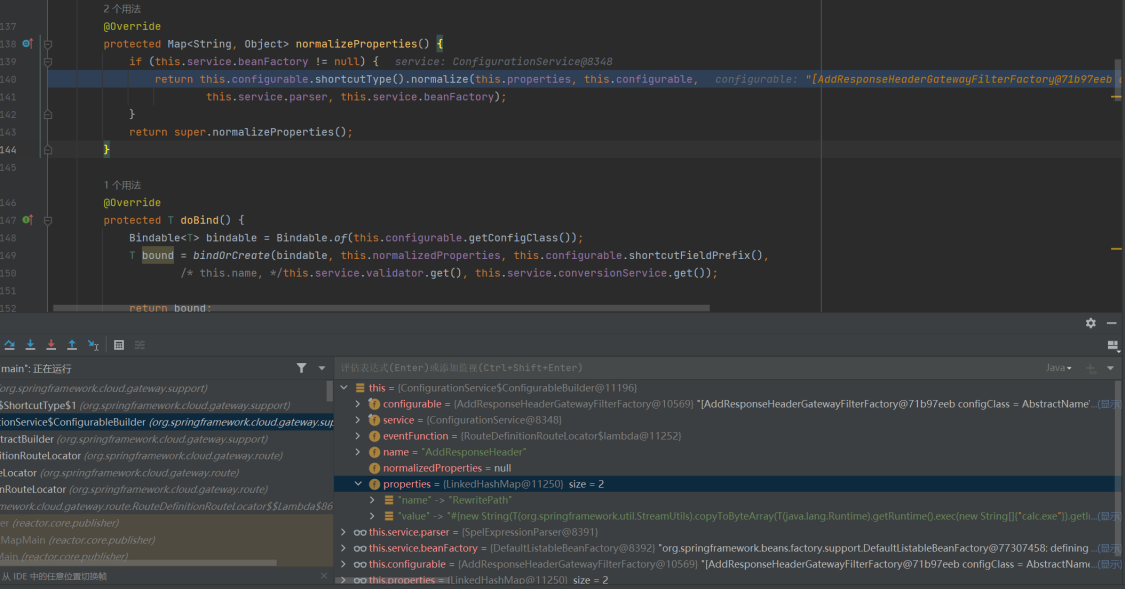Open the Evaluate Expression calculator icon
Image resolution: width=1125 pixels, height=589 pixels.
point(119,345)
